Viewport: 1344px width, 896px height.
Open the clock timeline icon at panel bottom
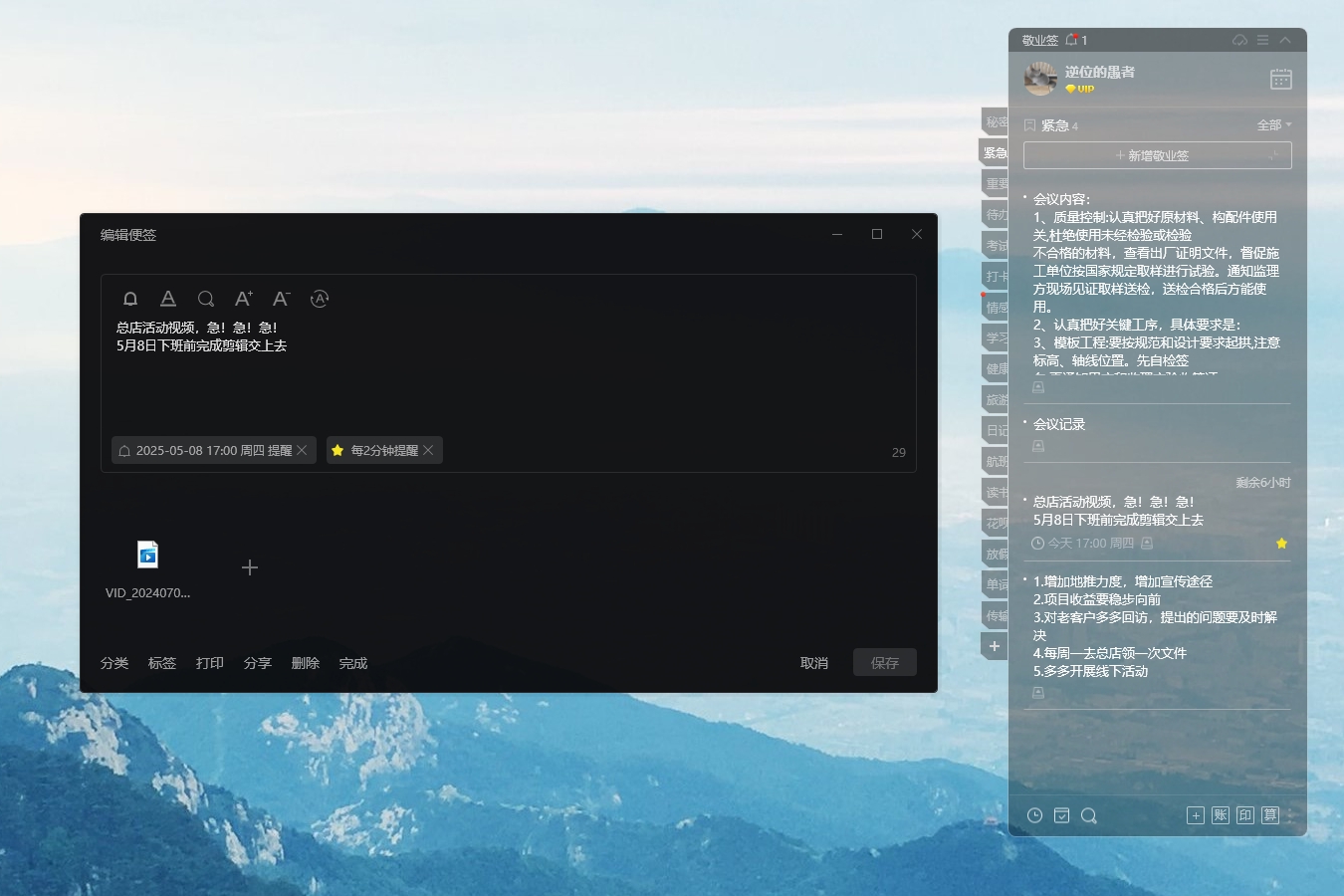(1035, 815)
